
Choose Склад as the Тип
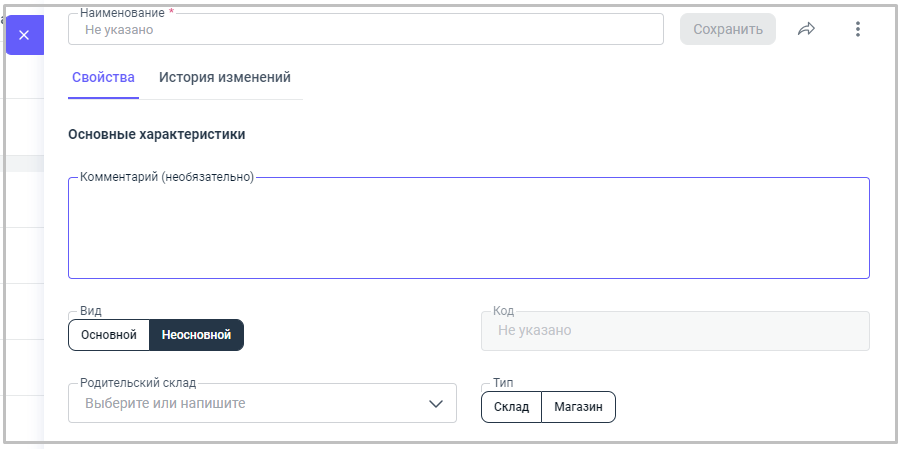coord(511,407)
